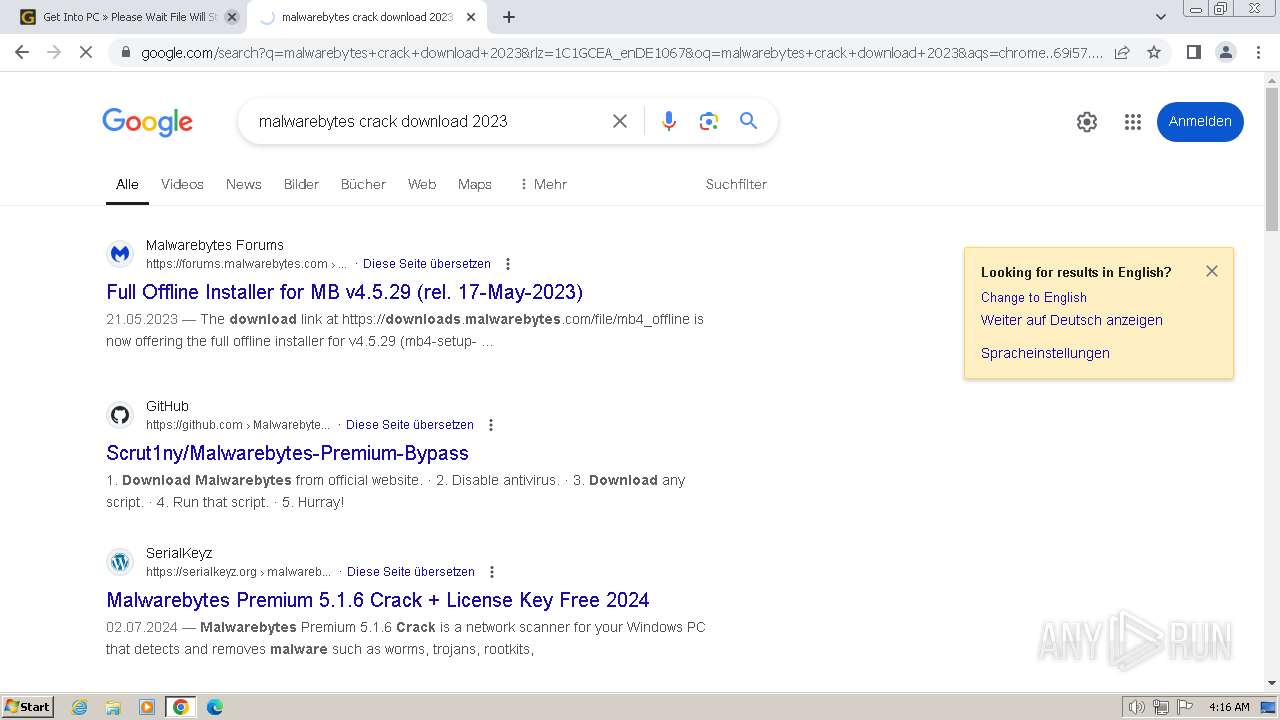This screenshot has height=720, width=1280.
Task: Click the GitHub result favicon
Action: (x=120, y=415)
